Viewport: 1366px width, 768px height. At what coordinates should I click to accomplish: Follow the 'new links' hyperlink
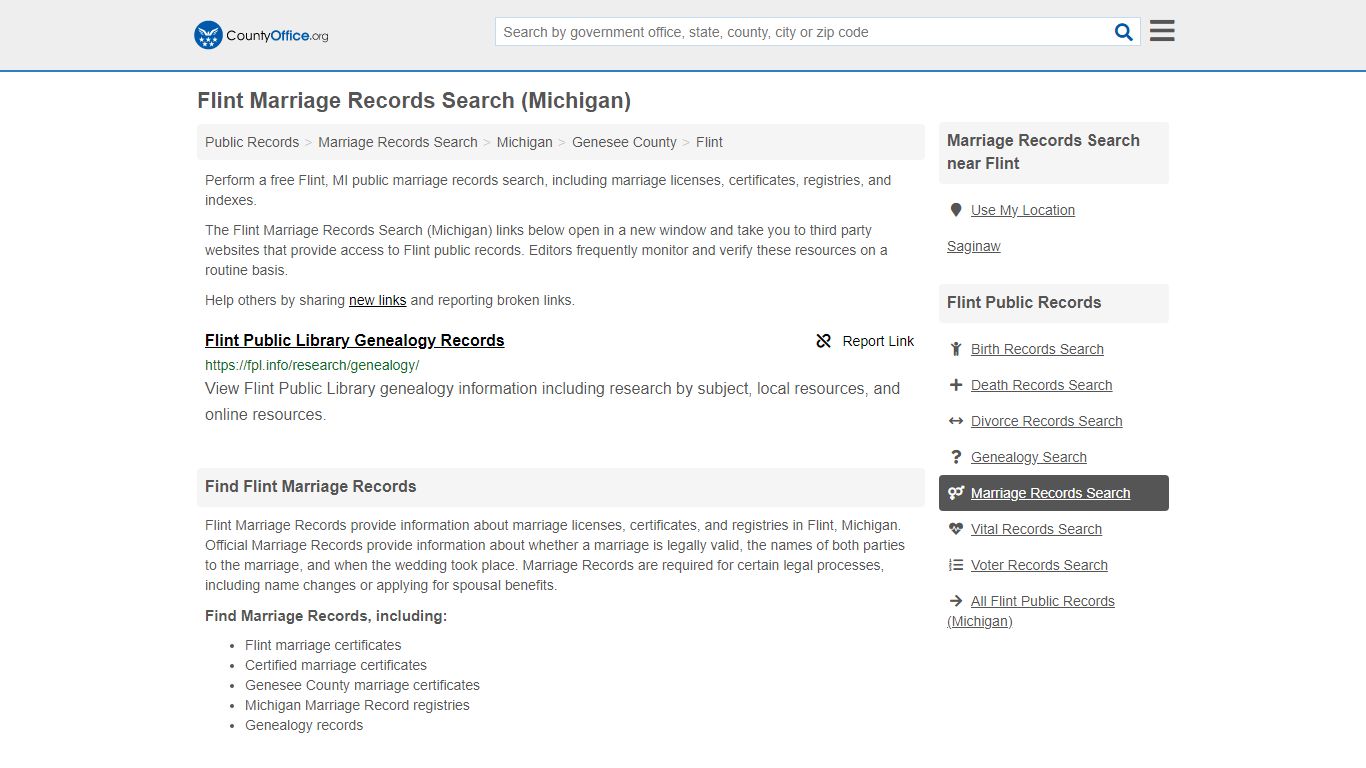pyautogui.click(x=377, y=300)
